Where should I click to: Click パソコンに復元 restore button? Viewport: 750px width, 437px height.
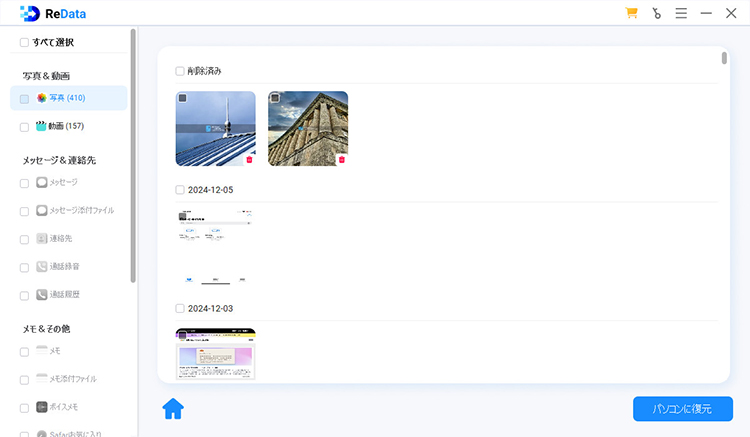(x=683, y=409)
